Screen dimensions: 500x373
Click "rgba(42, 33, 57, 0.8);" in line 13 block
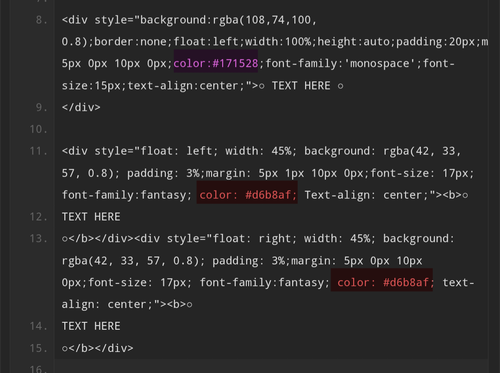pos(133,261)
